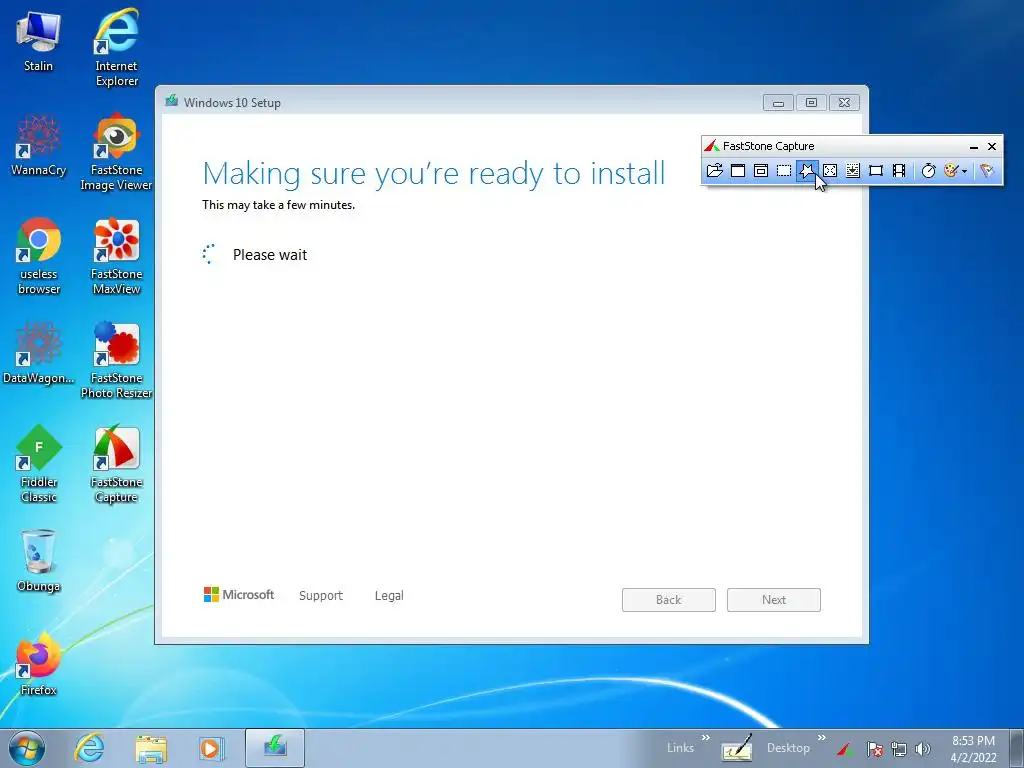Image resolution: width=1024 pixels, height=768 pixels.
Task: Open the Windows Start menu orb
Action: [27, 748]
